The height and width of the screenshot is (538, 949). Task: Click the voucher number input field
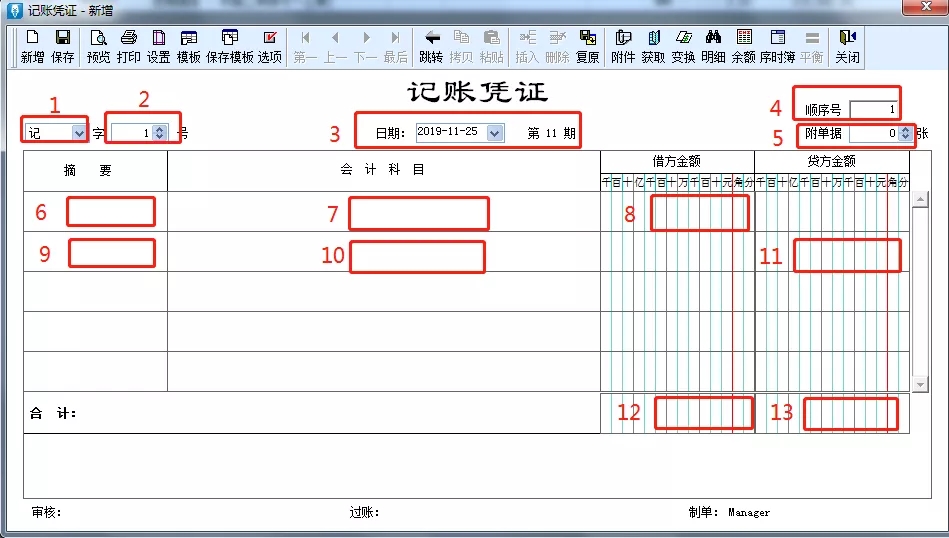click(x=132, y=133)
